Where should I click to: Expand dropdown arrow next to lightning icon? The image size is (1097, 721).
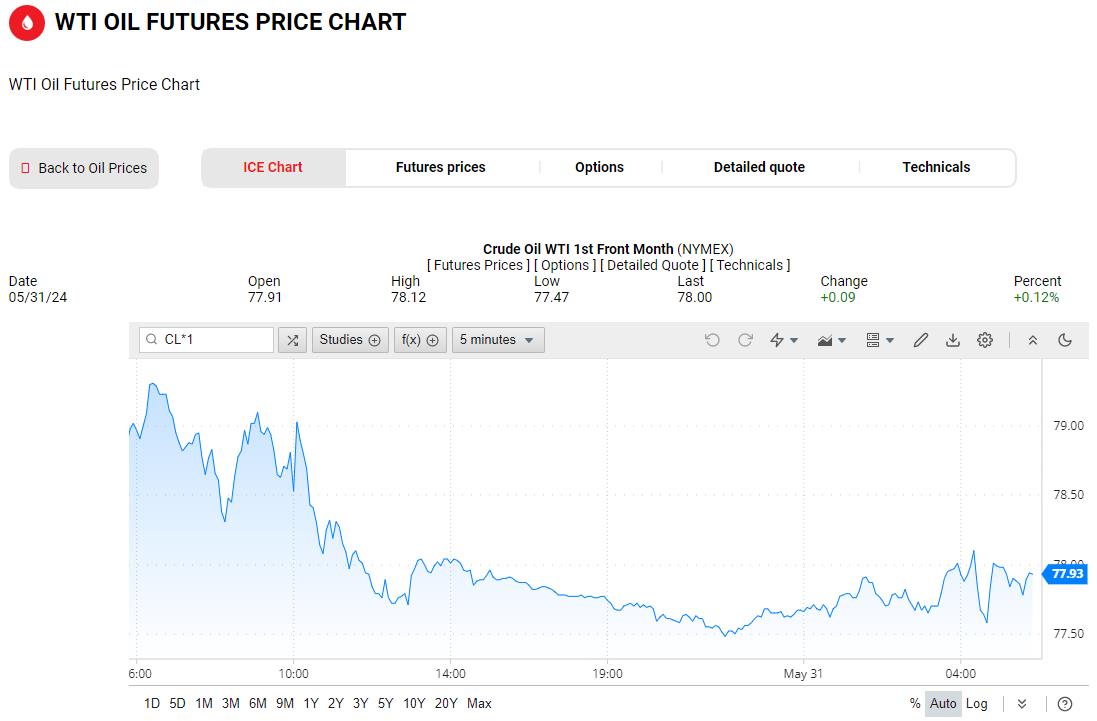794,341
